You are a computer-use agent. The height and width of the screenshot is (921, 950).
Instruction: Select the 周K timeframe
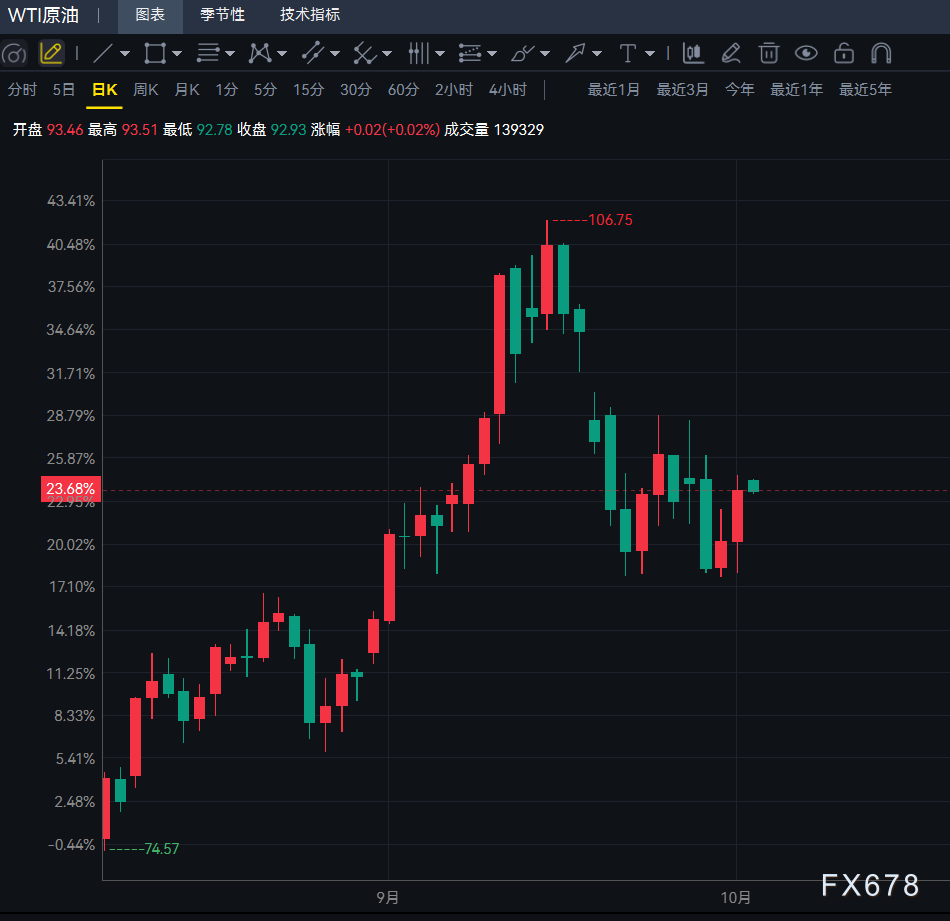pos(145,90)
